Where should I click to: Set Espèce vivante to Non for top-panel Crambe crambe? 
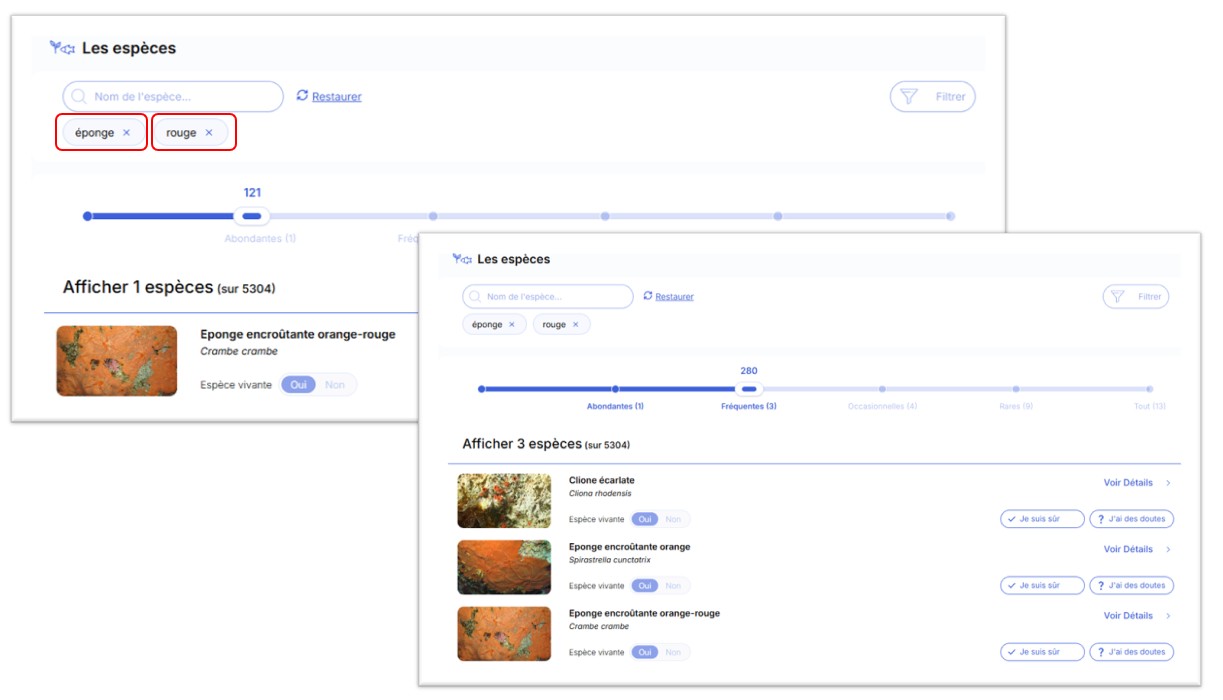coord(335,385)
